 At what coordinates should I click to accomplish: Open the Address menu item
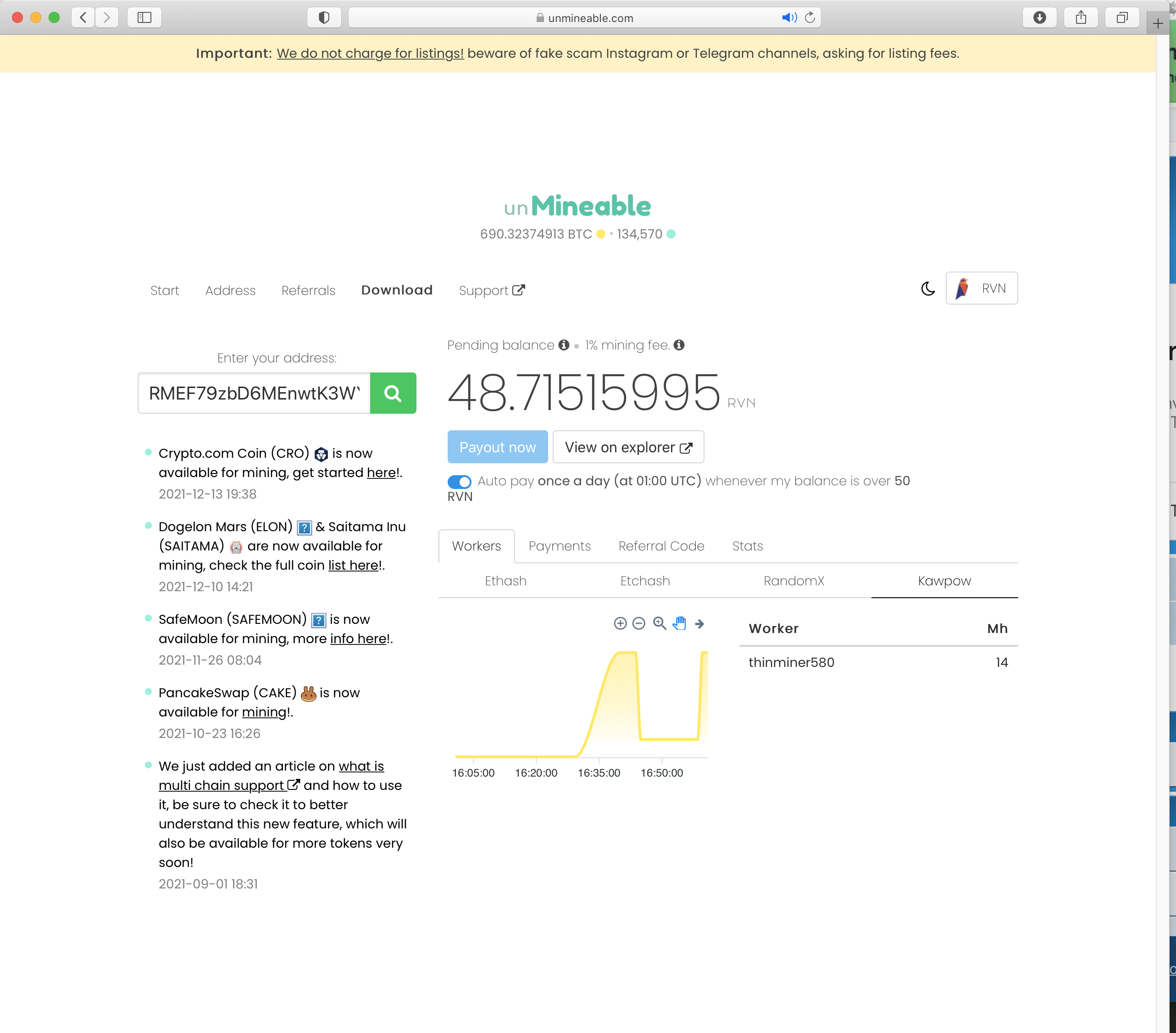(230, 291)
